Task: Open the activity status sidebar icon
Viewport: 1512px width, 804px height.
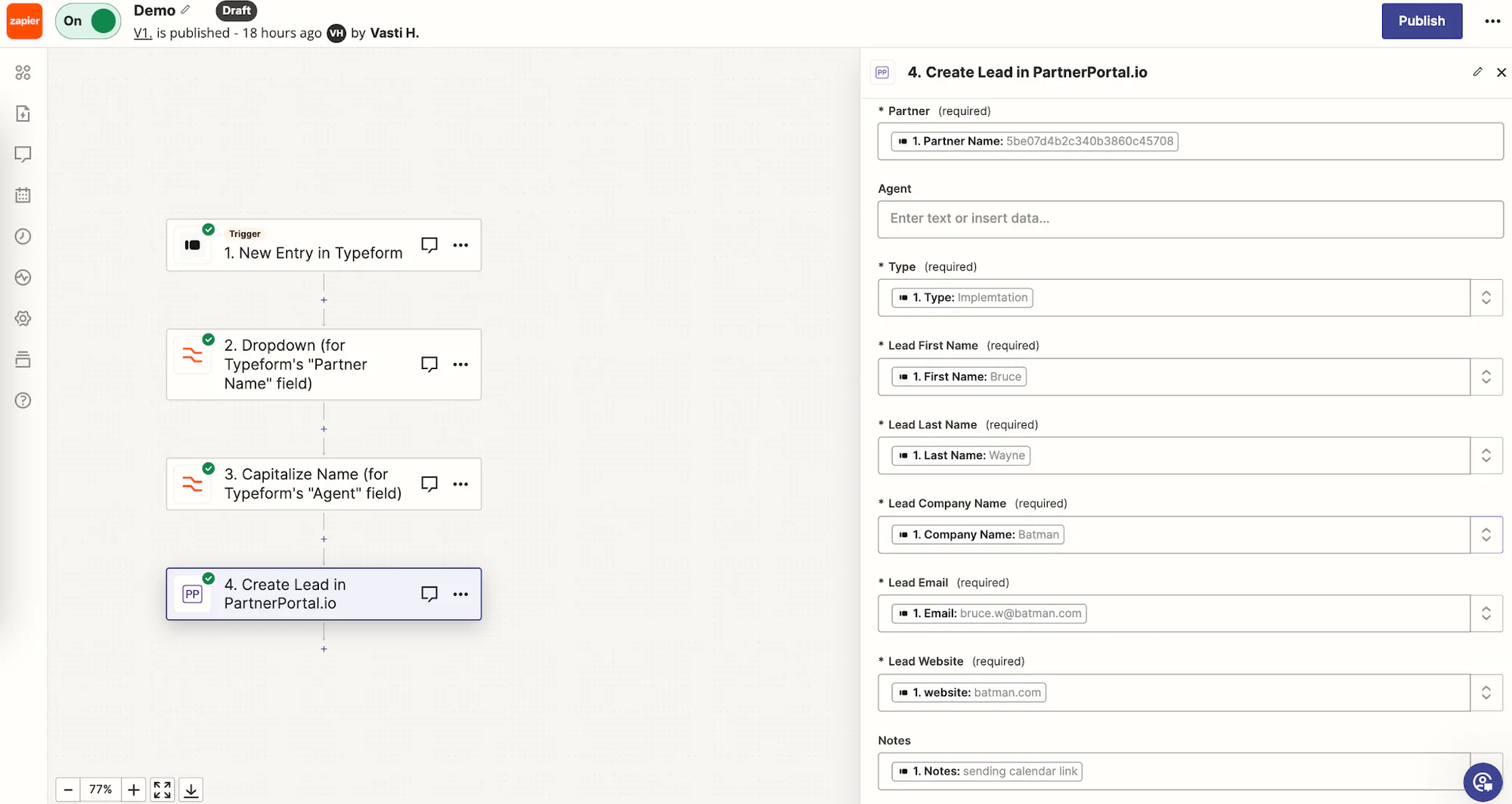Action: tap(23, 278)
